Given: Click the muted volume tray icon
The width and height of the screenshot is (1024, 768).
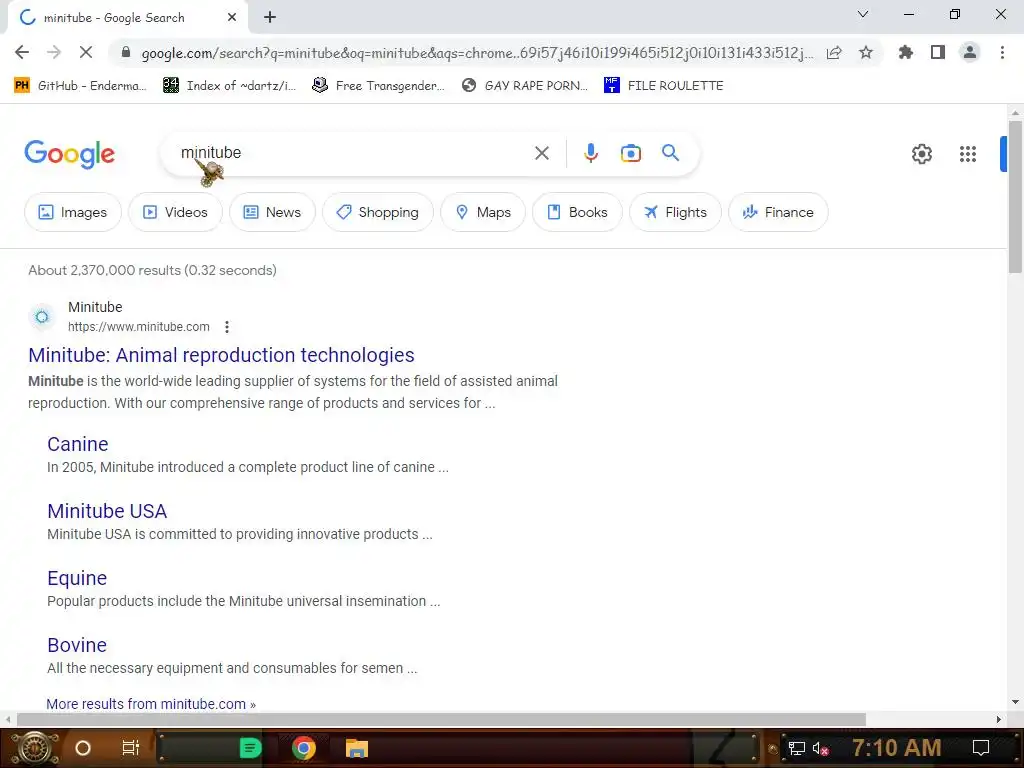Looking at the screenshot, I should (820, 748).
